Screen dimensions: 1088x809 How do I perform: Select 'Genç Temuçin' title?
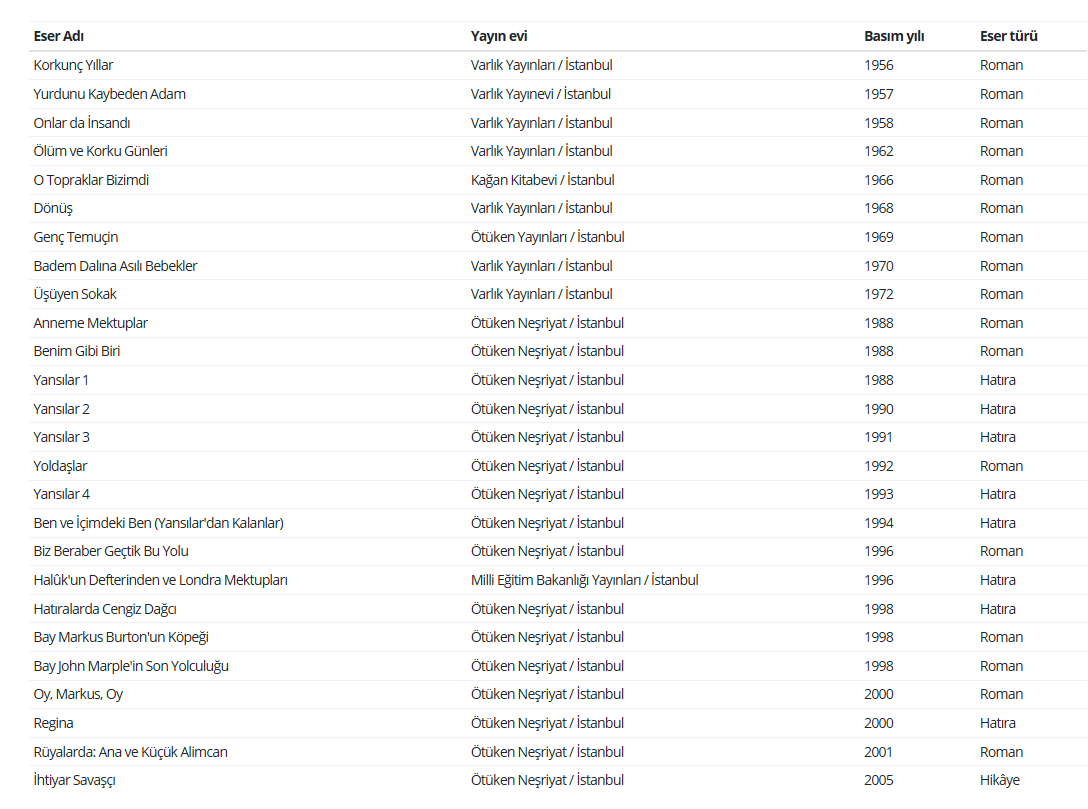(x=76, y=237)
